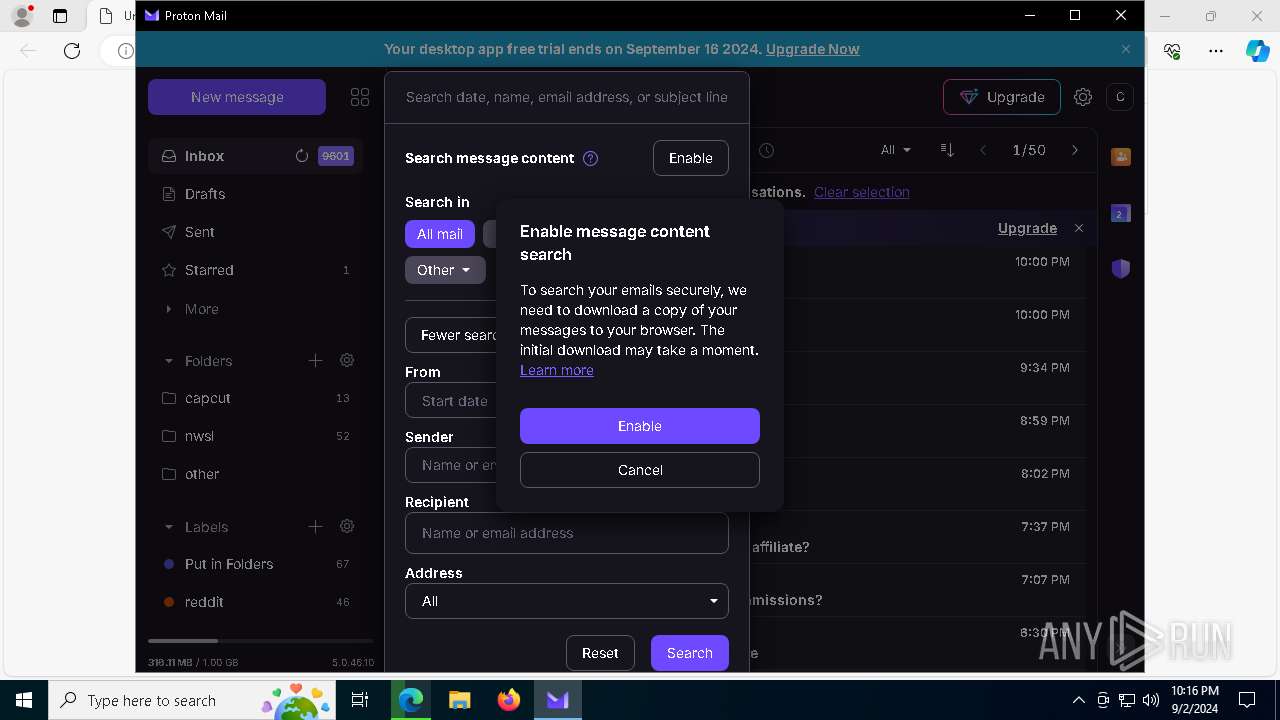Click Clear selection link

(x=862, y=192)
